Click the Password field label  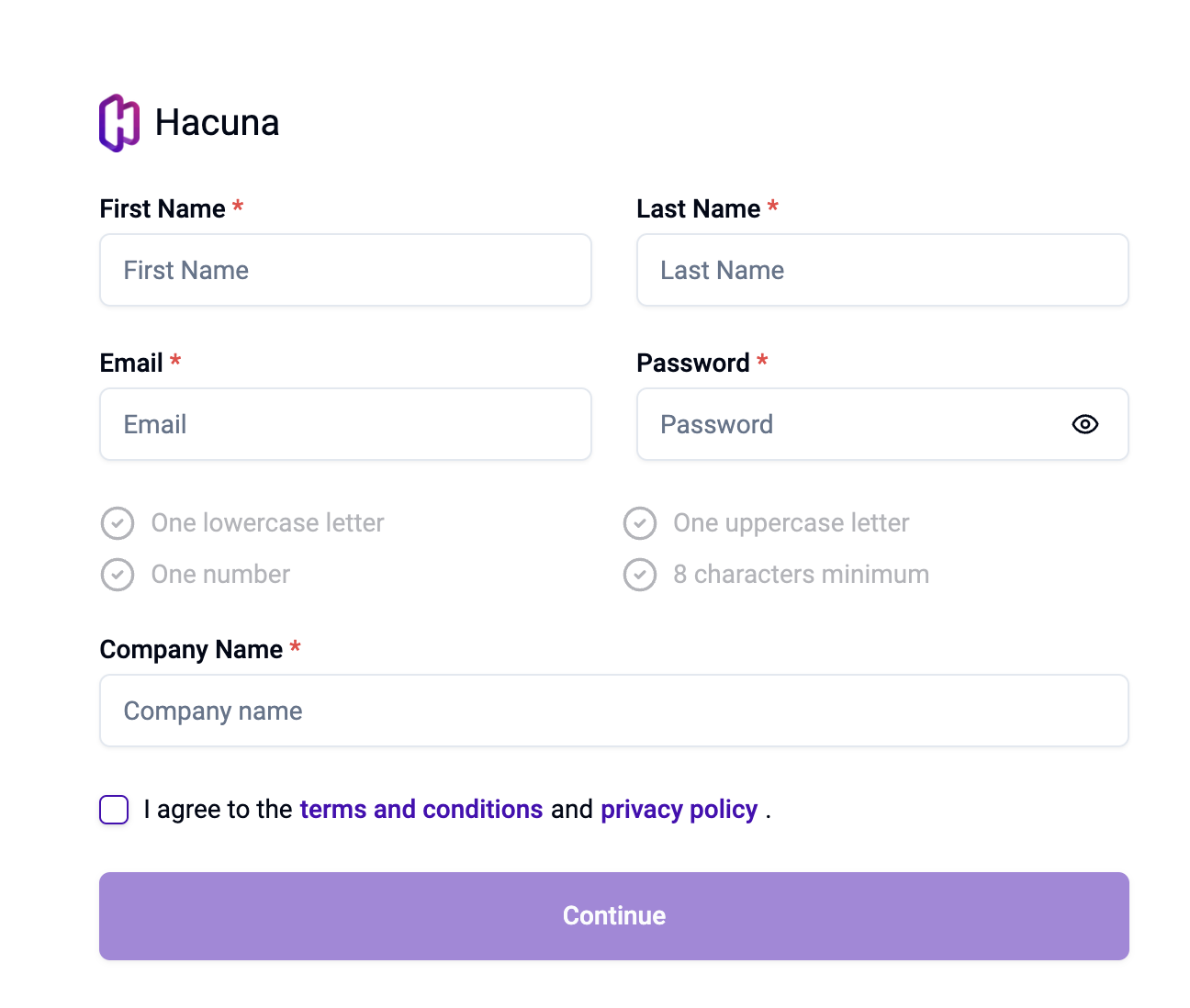pos(693,364)
